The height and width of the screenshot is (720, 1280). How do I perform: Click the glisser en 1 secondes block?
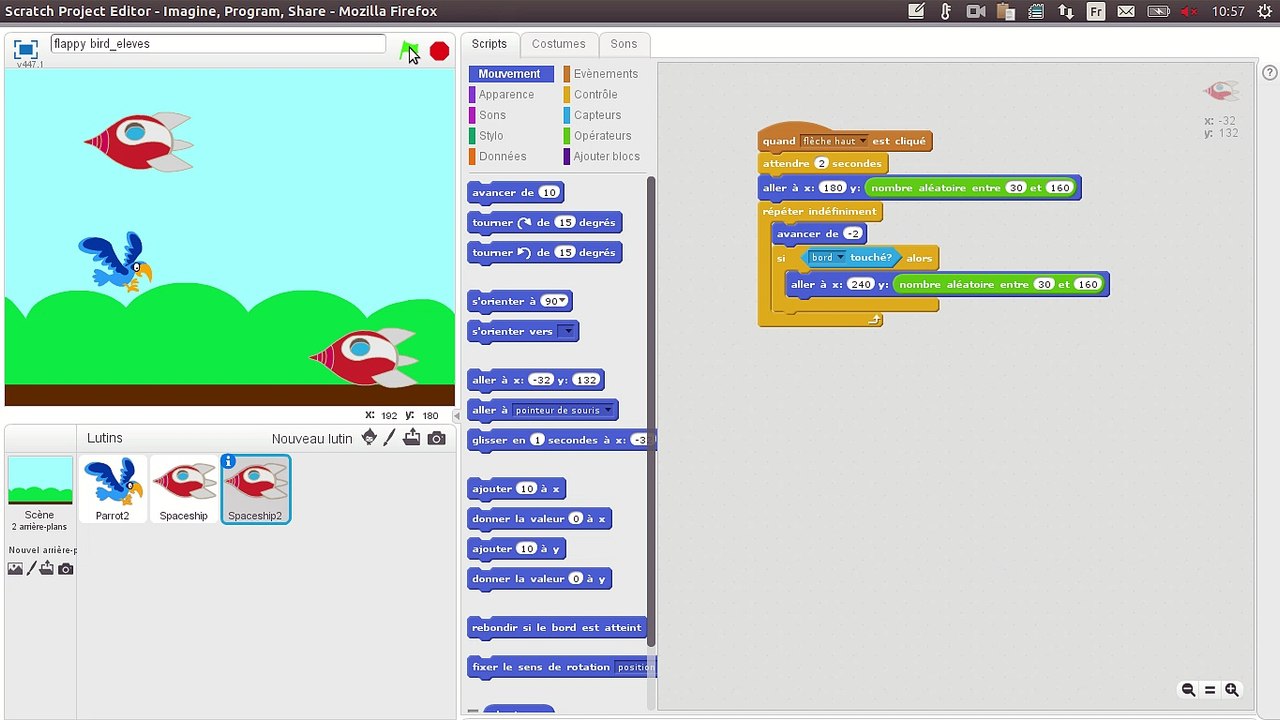(561, 440)
